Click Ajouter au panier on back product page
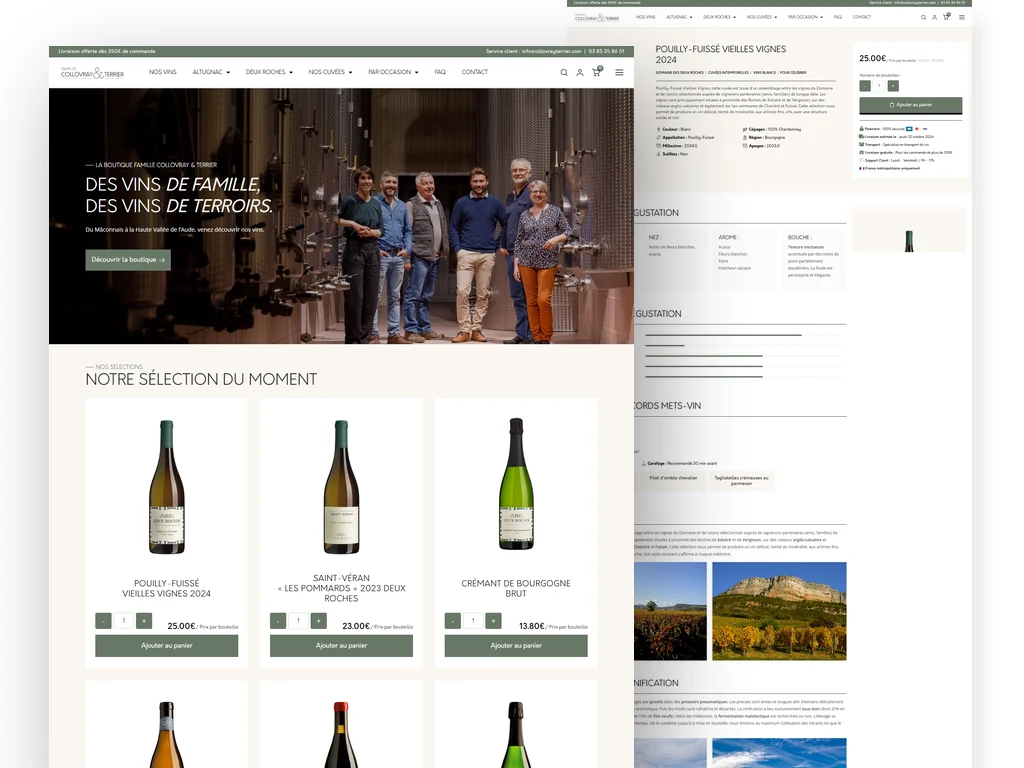 point(910,105)
